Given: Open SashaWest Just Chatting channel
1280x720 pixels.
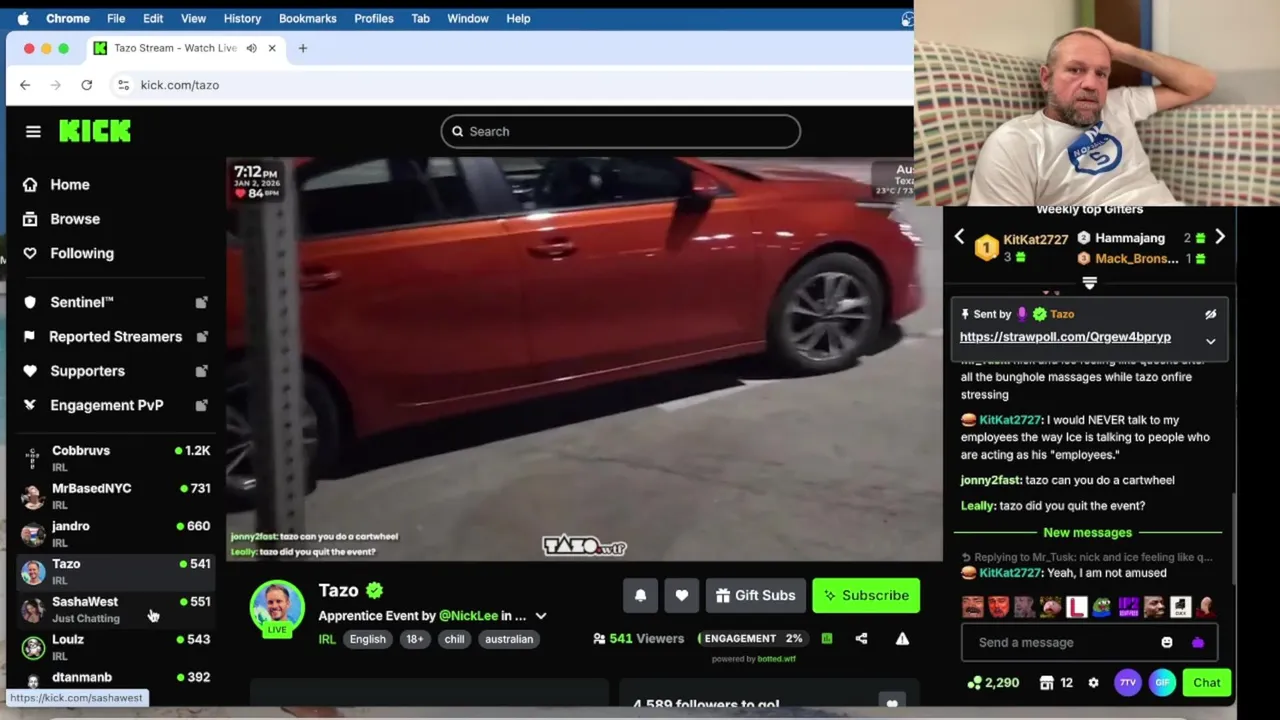Looking at the screenshot, I should pos(116,609).
